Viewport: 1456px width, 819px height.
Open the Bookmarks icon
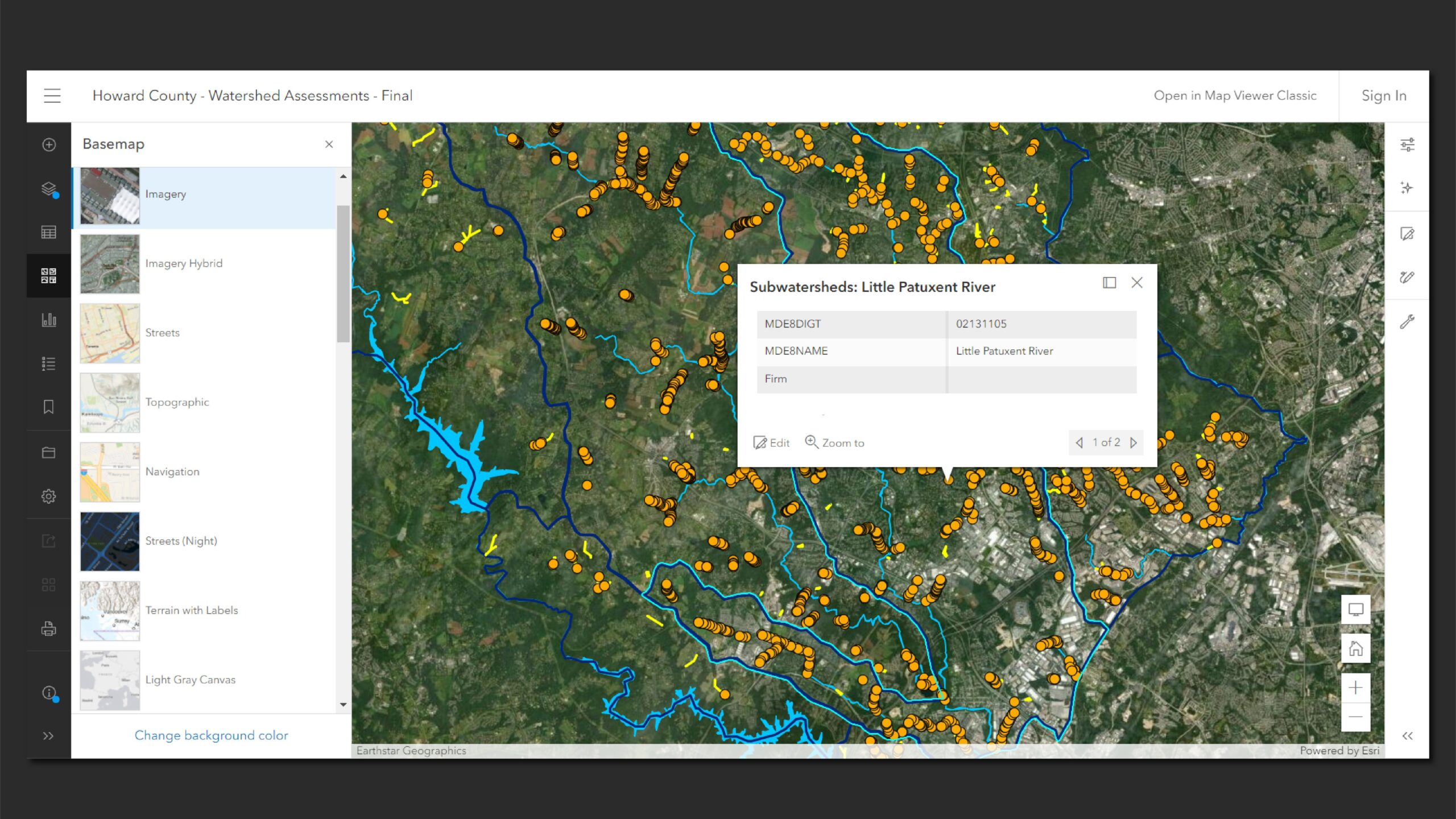coord(49,407)
